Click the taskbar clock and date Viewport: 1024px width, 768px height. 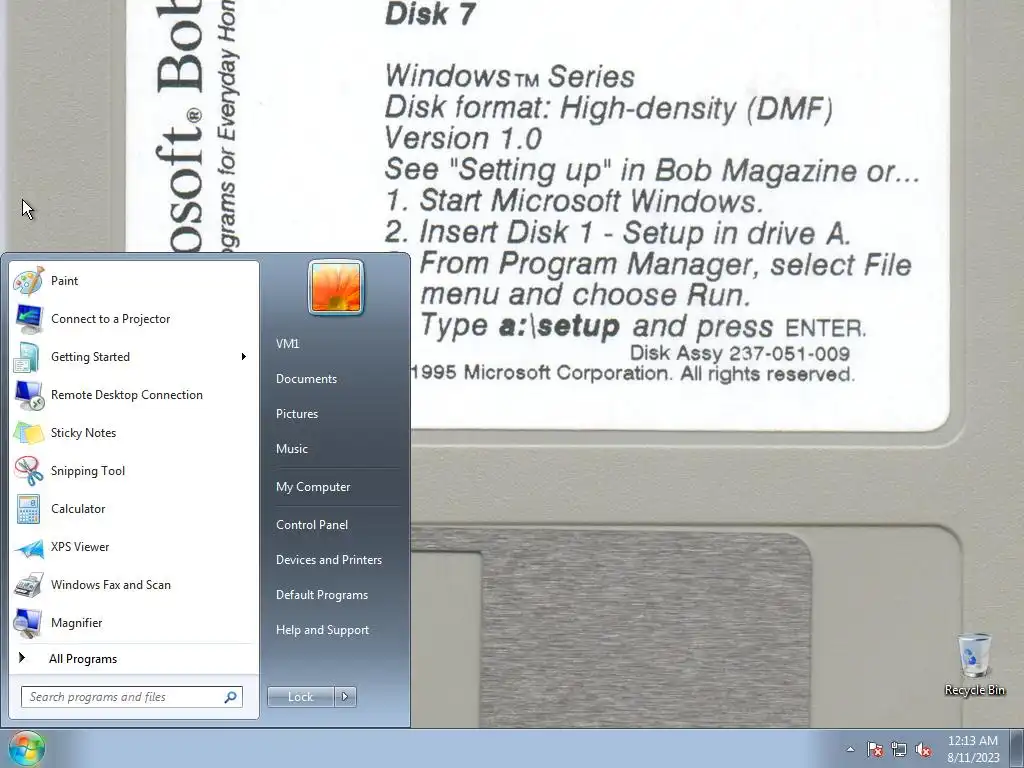973,749
